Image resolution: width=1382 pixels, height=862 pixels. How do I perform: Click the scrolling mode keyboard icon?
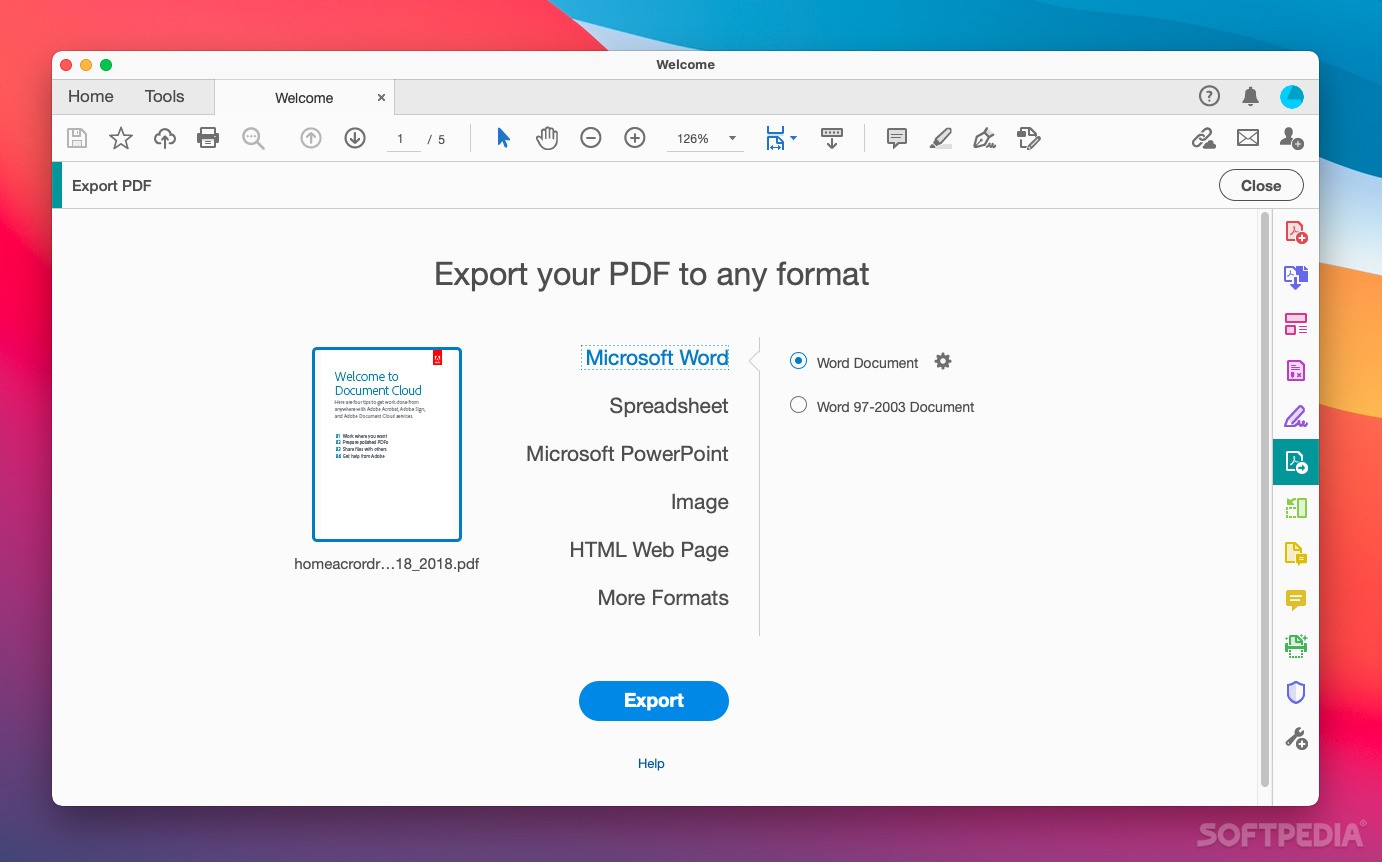click(x=831, y=138)
